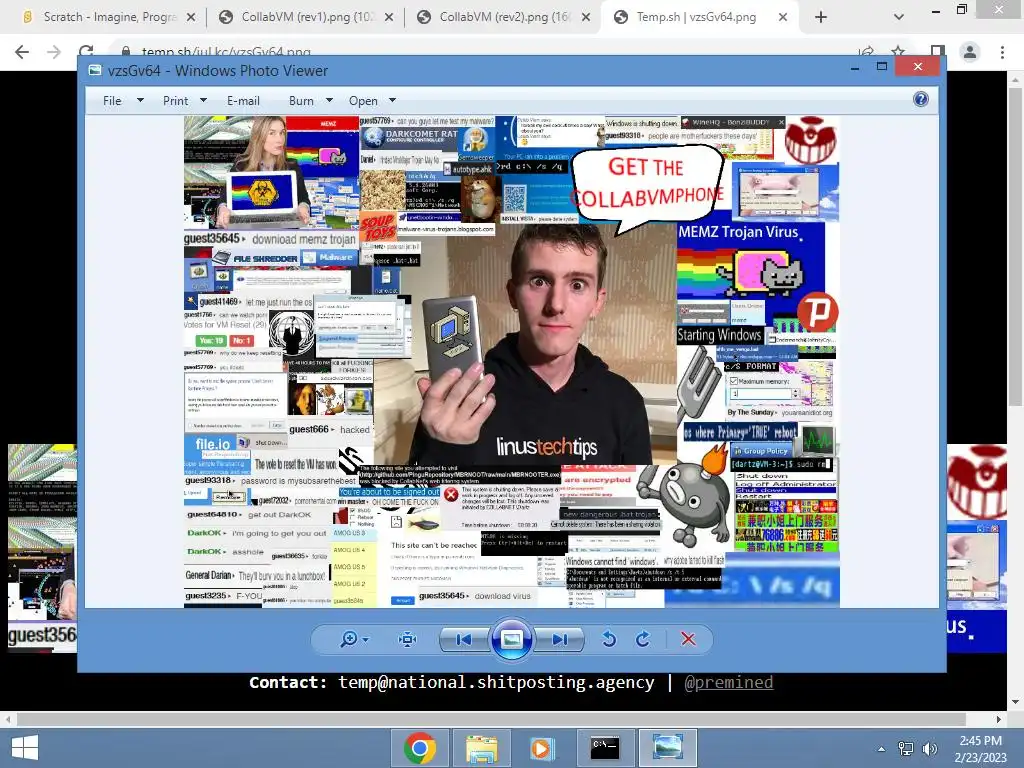Open the Open menu in Photo Viewer

[x=363, y=101]
